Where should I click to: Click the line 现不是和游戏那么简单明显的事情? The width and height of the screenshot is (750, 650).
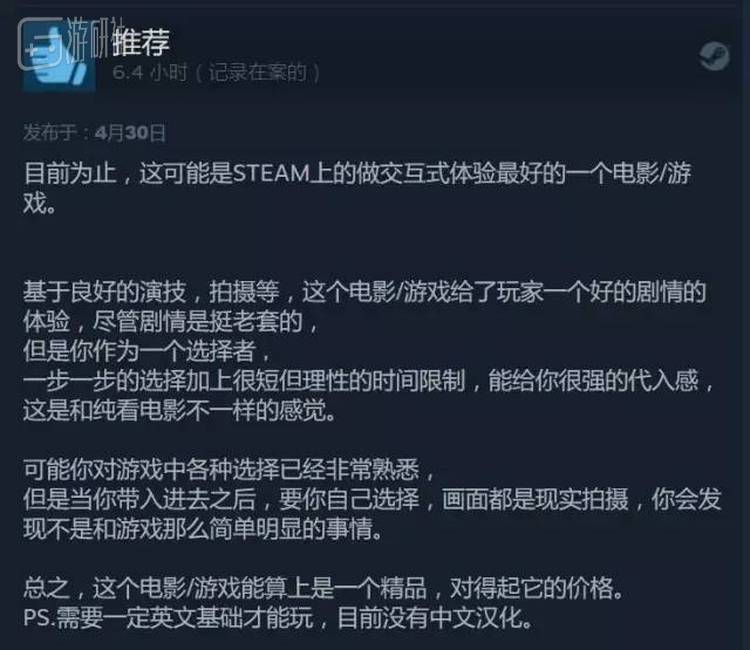203,529
